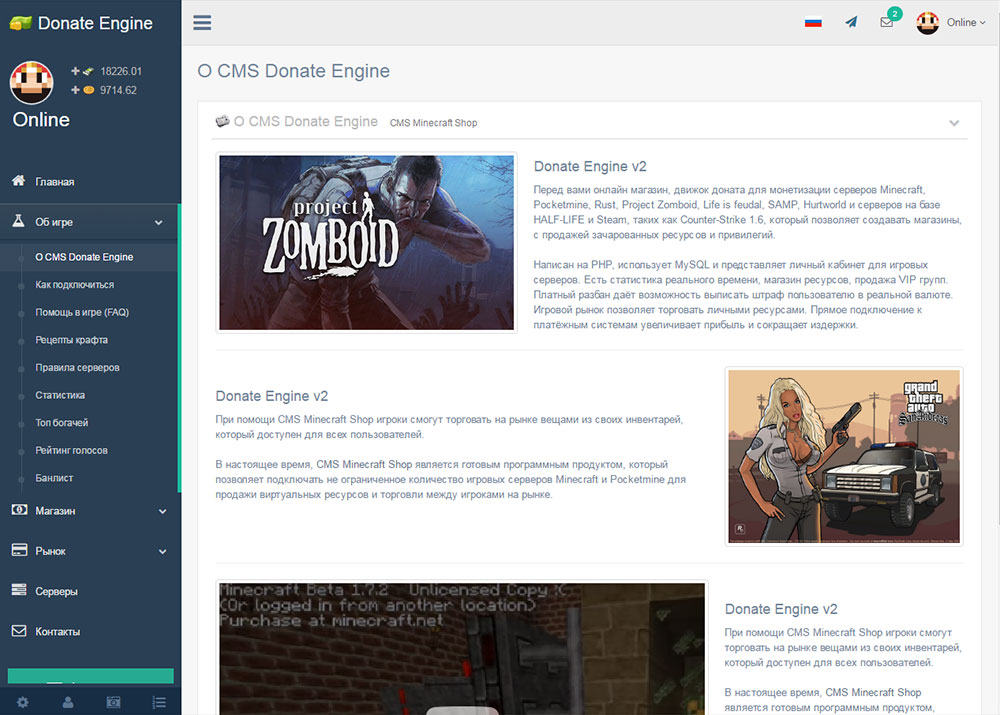Go to Рецепты крафта link
1000x715 pixels.
pos(71,340)
